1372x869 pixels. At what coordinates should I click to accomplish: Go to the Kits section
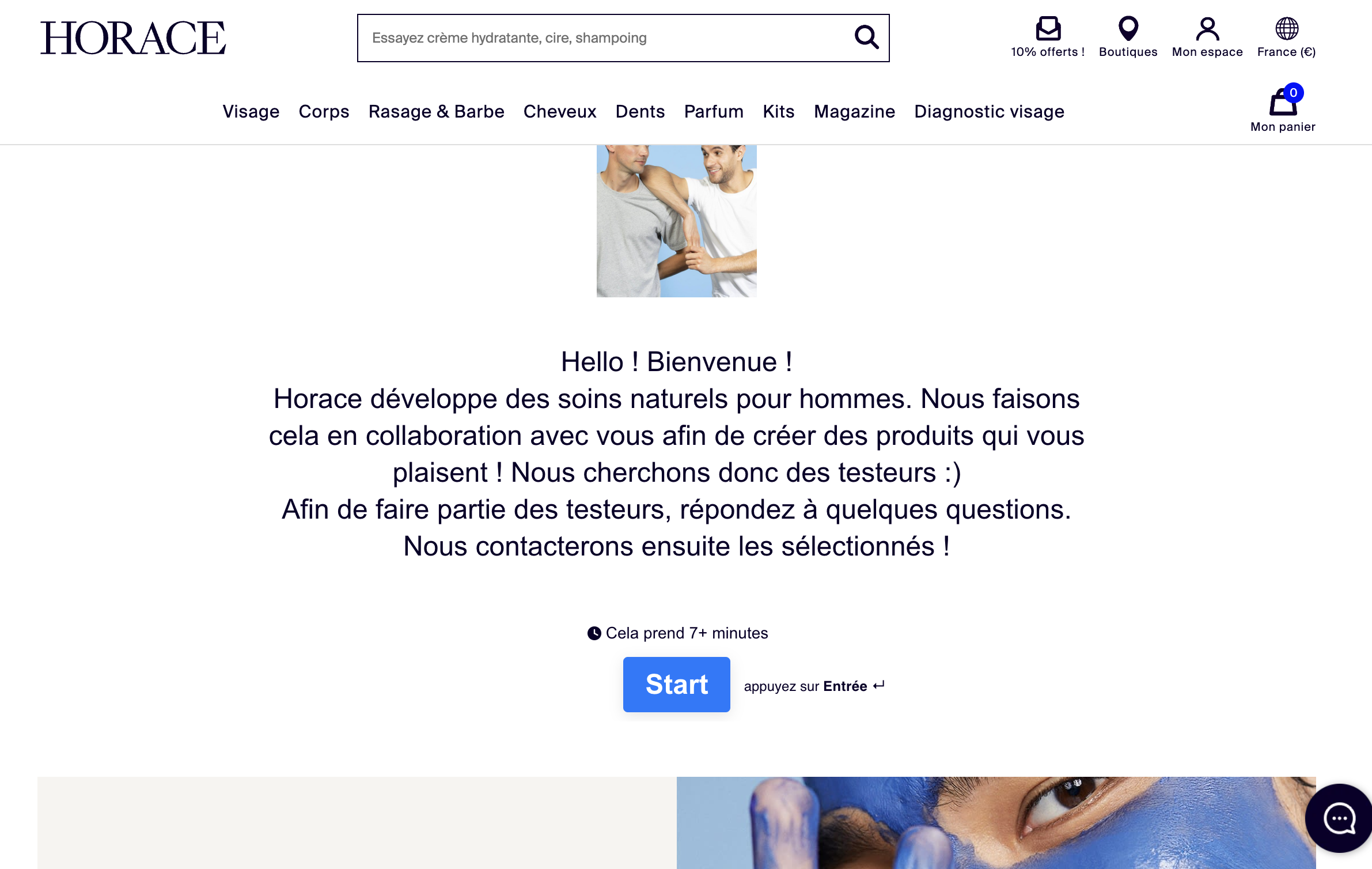pos(779,111)
